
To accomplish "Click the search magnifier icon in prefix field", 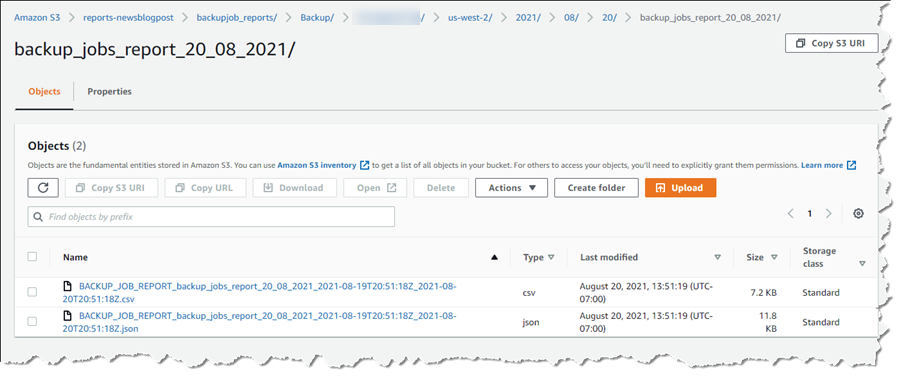I will (x=38, y=217).
